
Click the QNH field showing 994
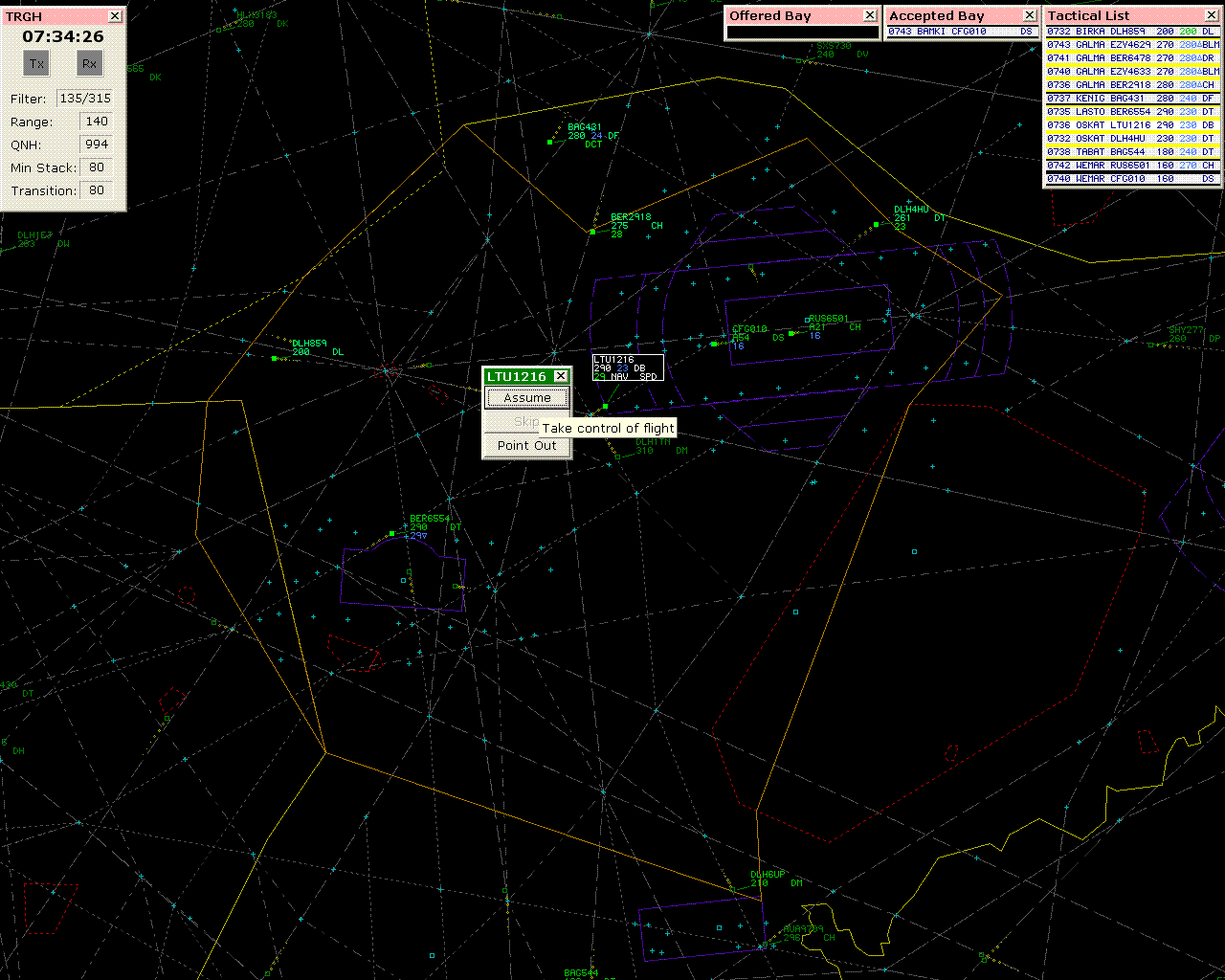97,145
